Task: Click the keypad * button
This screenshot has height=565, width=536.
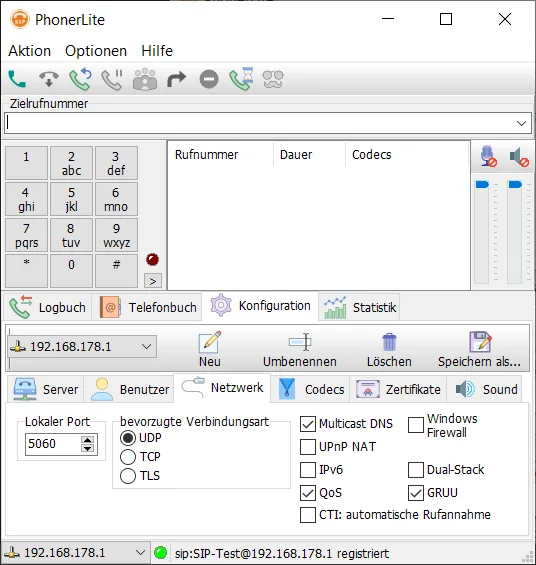Action: [x=26, y=271]
